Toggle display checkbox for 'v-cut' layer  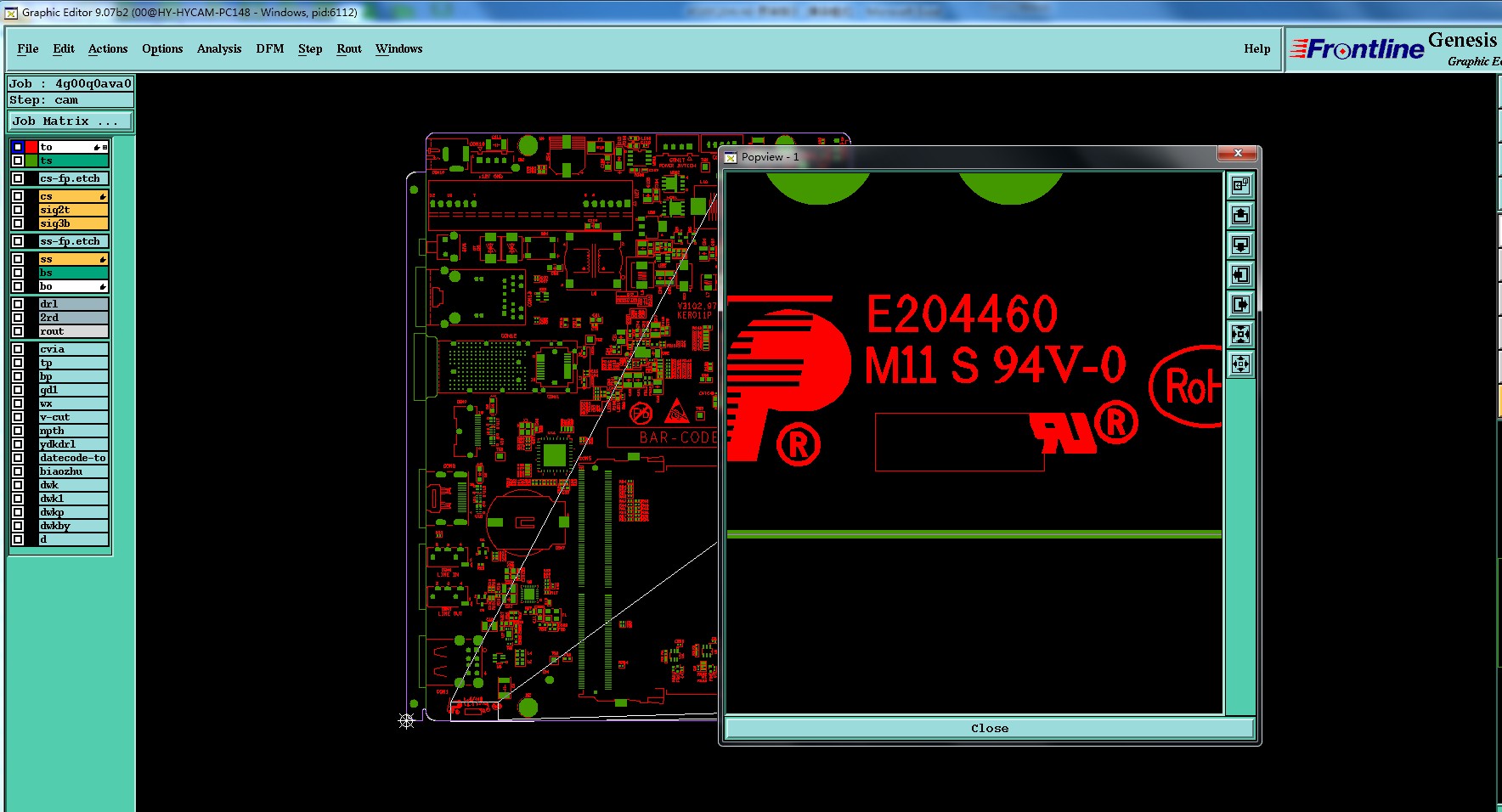pos(18,417)
